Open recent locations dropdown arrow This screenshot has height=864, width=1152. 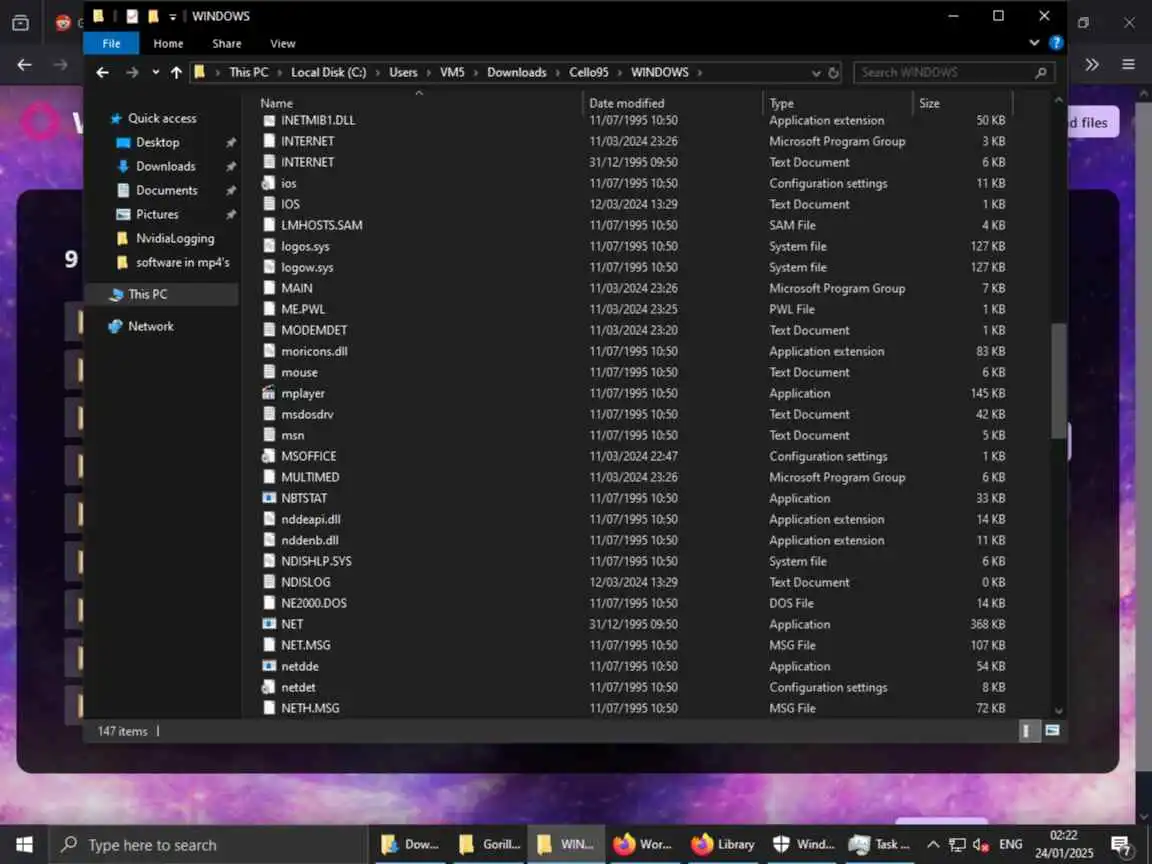point(156,72)
